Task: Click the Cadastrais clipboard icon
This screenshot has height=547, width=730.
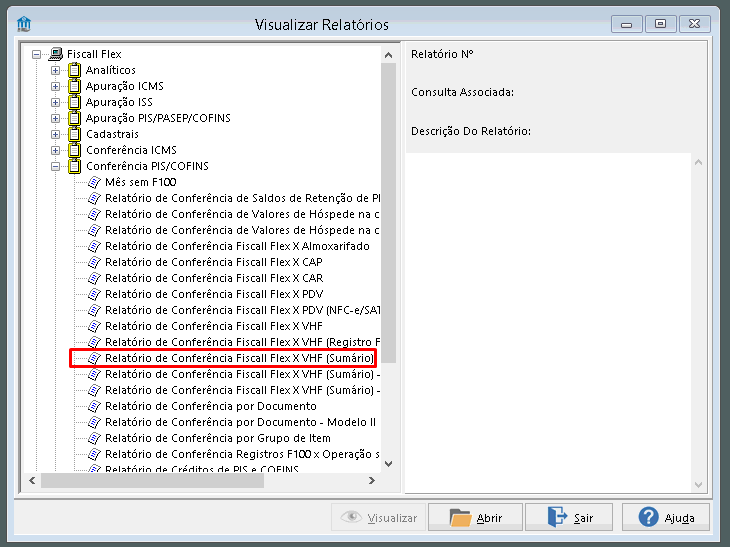Action: click(x=74, y=134)
